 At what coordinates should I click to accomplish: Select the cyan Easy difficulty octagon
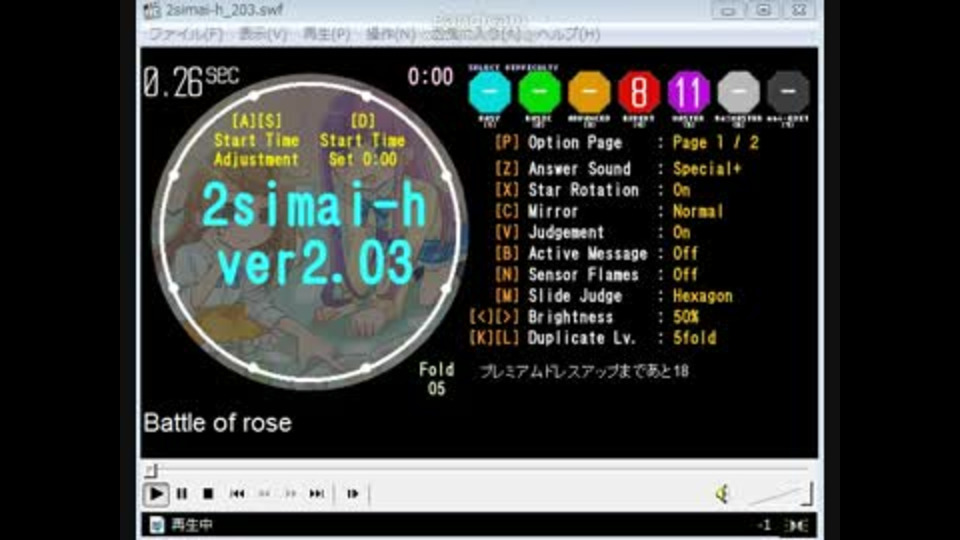pyautogui.click(x=489, y=92)
